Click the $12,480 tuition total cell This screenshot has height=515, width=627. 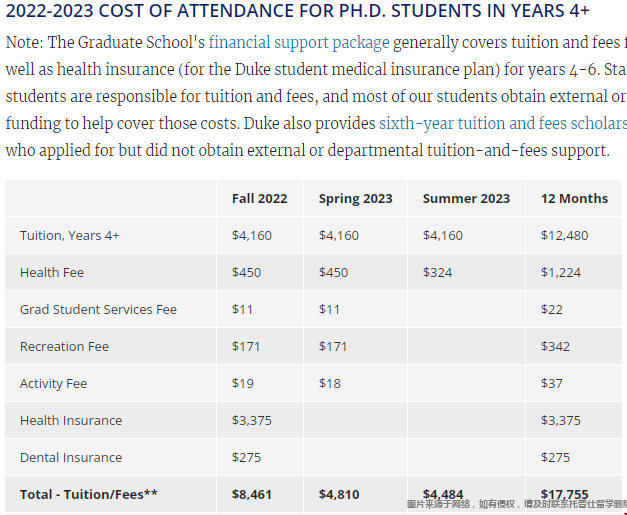[x=565, y=235]
